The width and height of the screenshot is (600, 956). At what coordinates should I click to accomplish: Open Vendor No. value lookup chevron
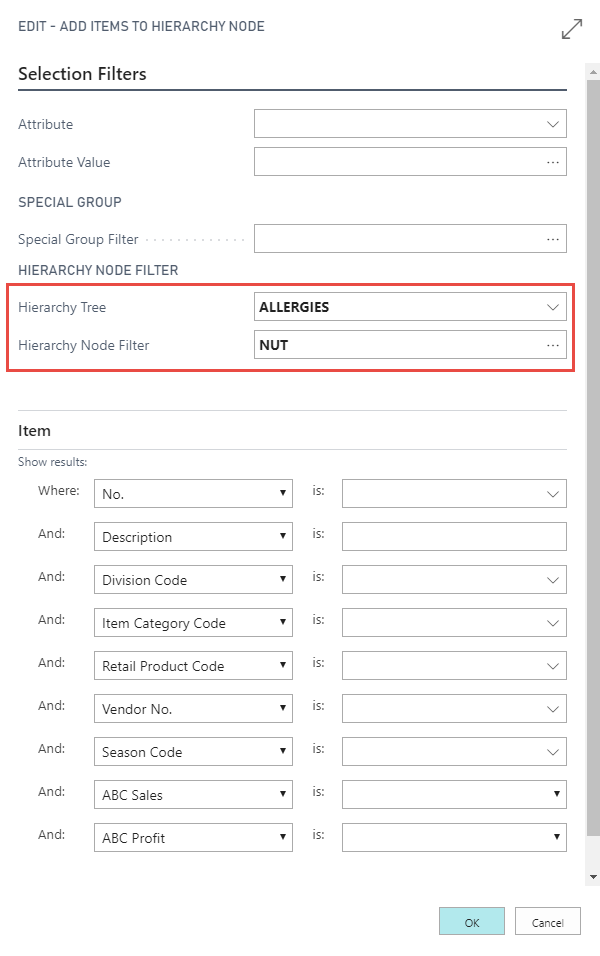[x=552, y=709]
